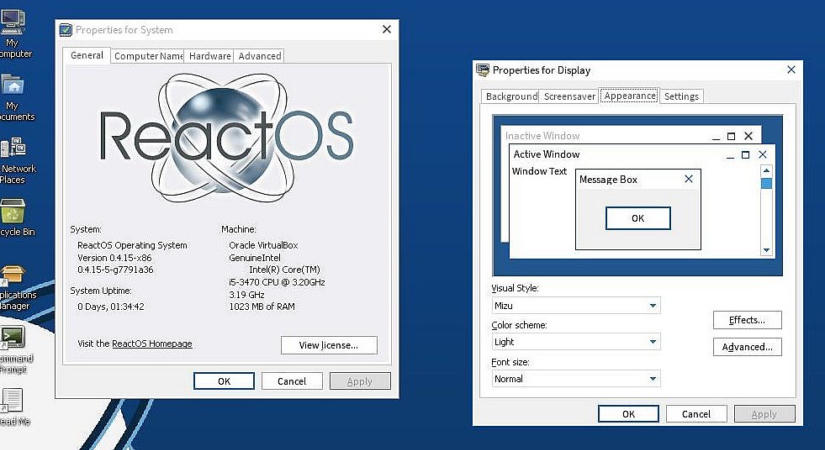The height and width of the screenshot is (450, 825).
Task: Click the preview scrollbar thumb
Action: (x=766, y=184)
